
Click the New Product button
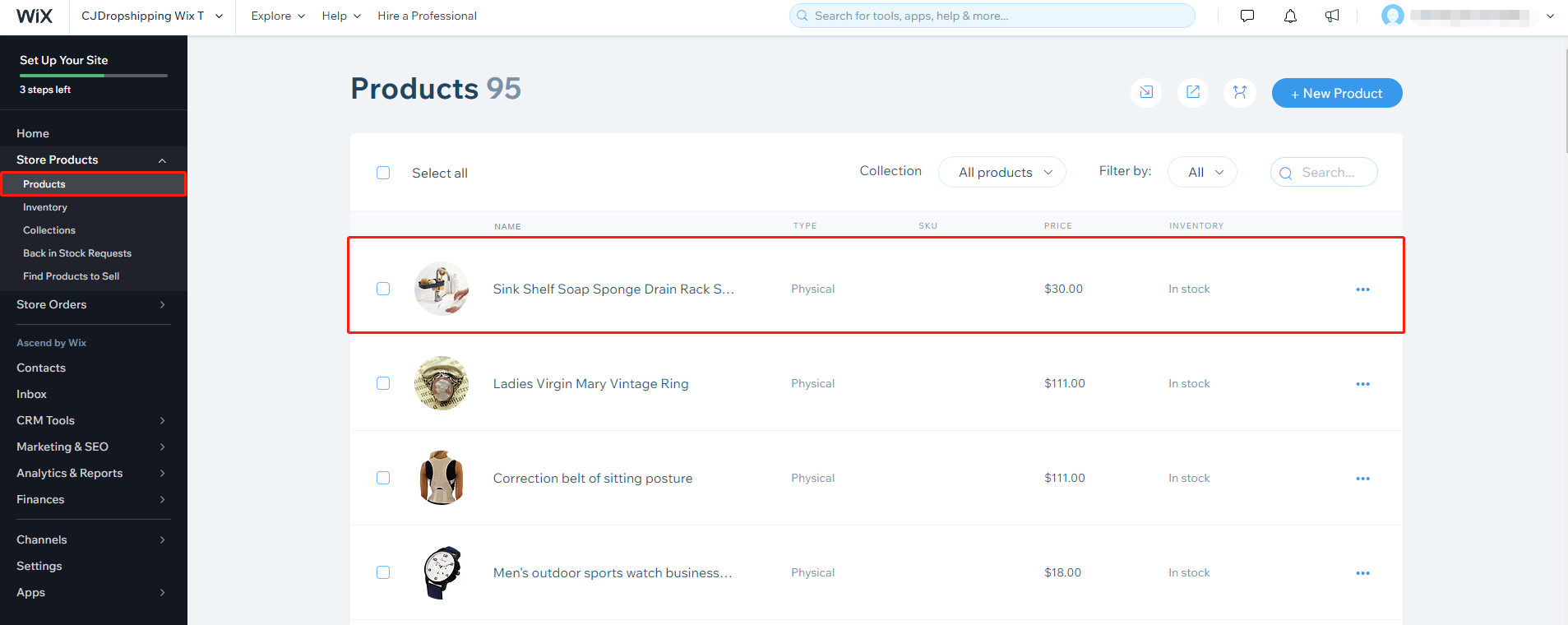coord(1337,93)
